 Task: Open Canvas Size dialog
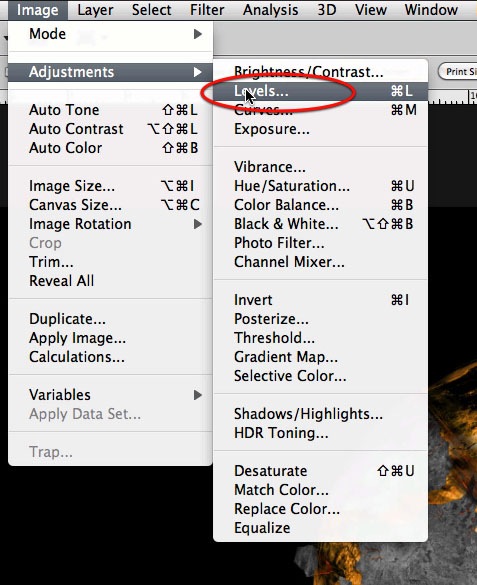pos(110,205)
